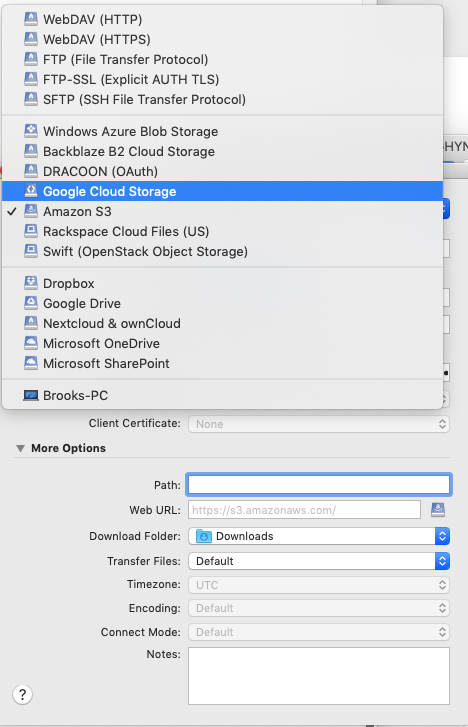
Task: Select Rackspace Cloud Files (US)
Action: (x=223, y=231)
